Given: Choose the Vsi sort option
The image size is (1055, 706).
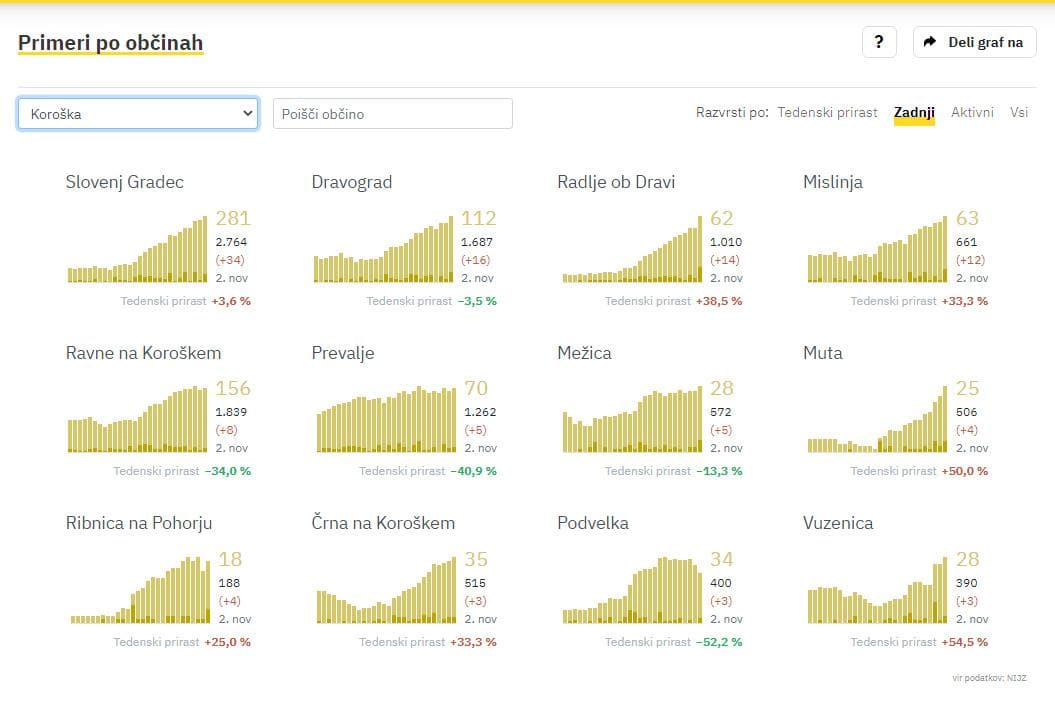Looking at the screenshot, I should [1018, 112].
